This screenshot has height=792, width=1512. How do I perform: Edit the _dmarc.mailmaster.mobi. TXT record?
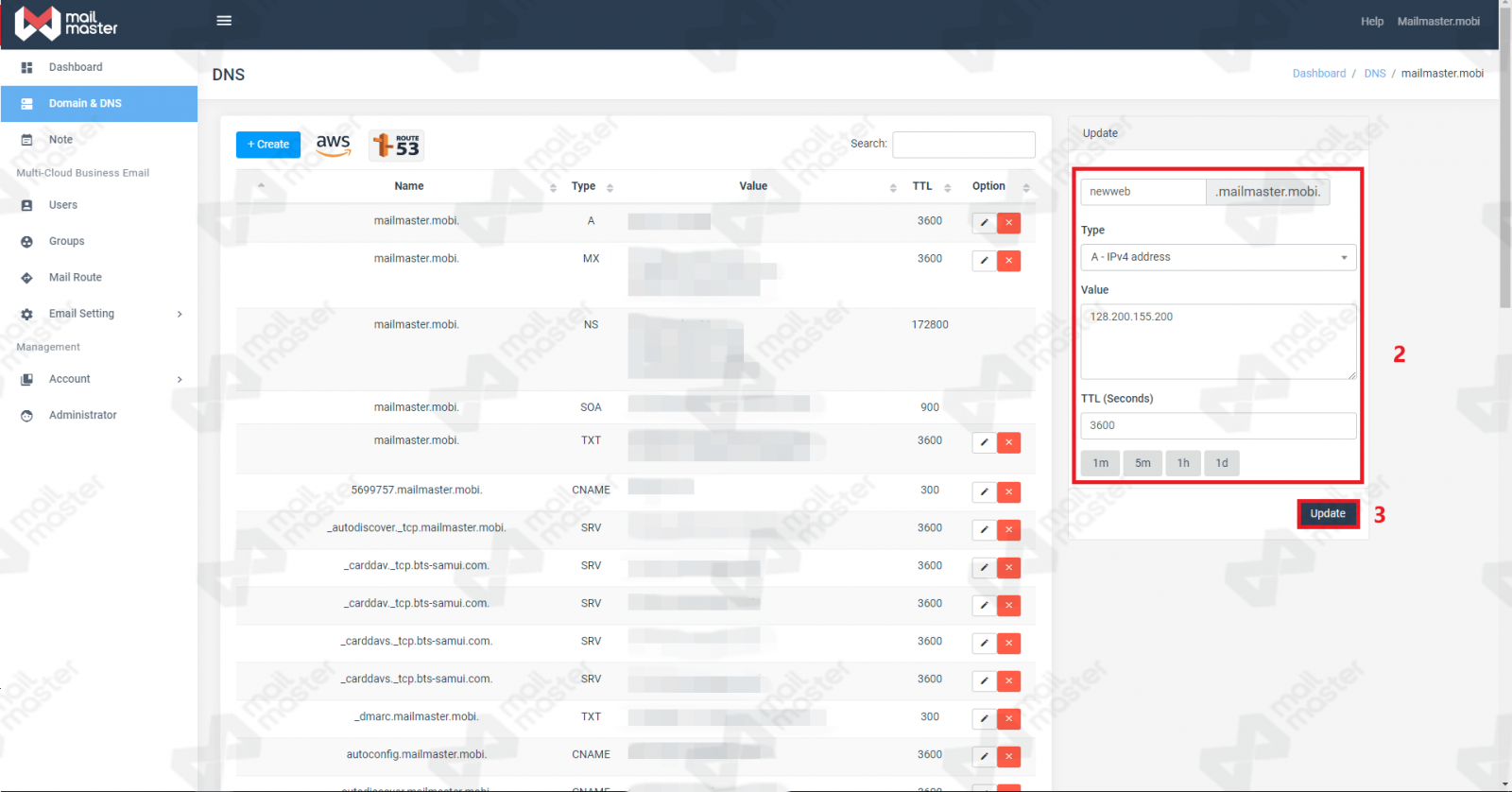pos(984,719)
